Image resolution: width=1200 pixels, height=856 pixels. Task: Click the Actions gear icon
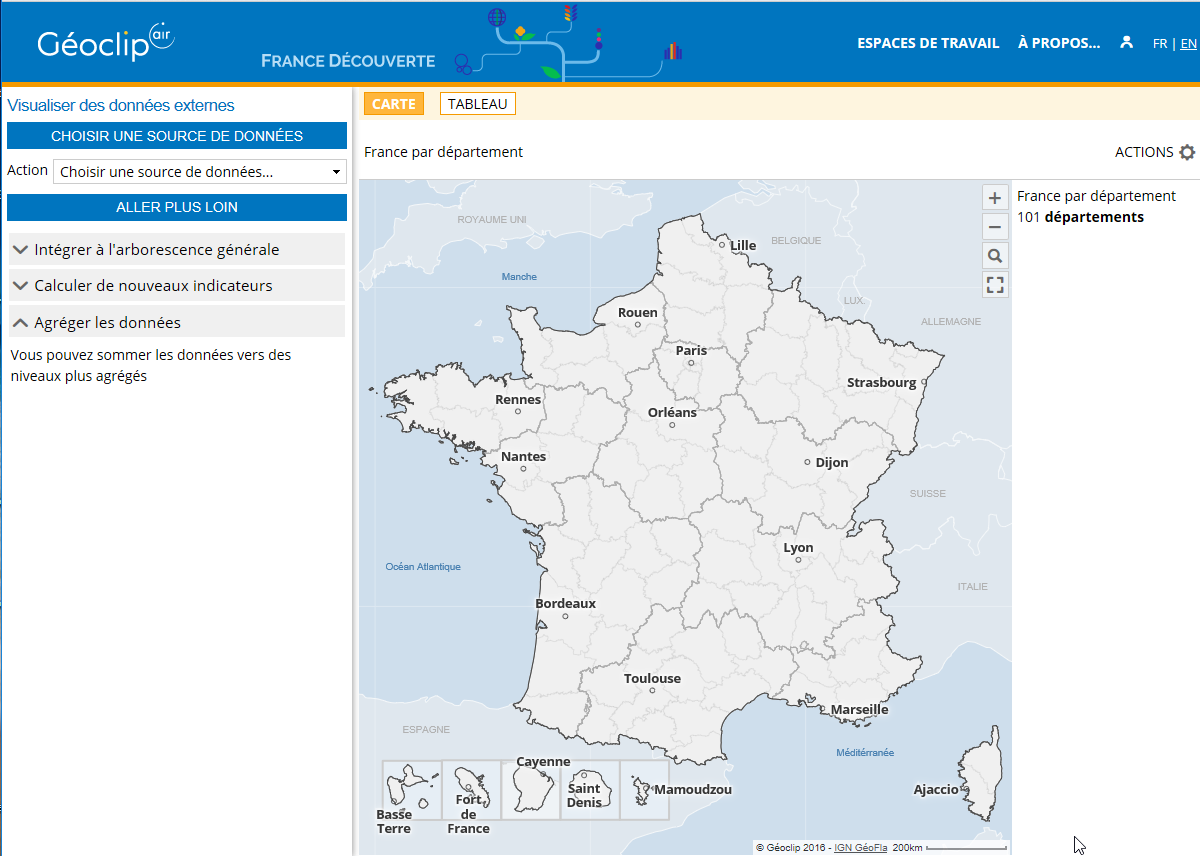pos(1187,152)
